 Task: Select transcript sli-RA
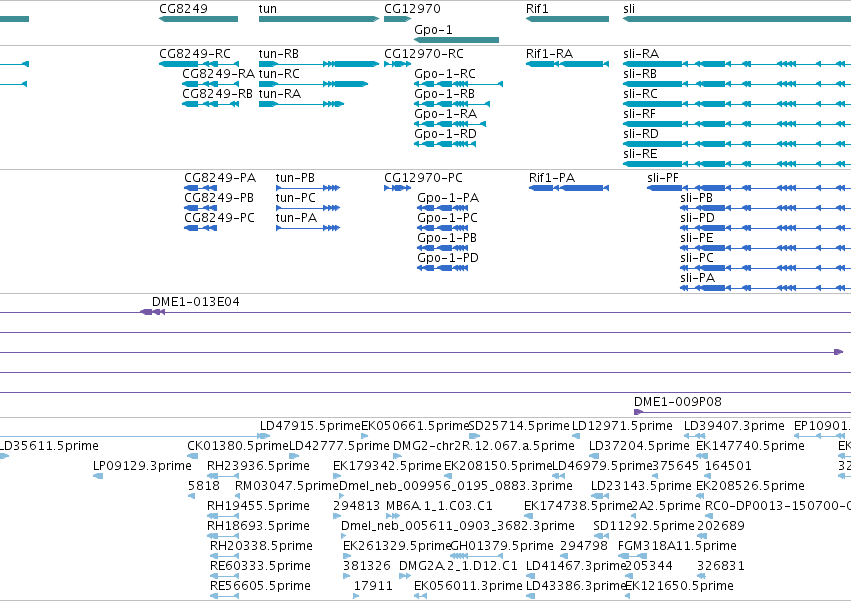[737, 64]
